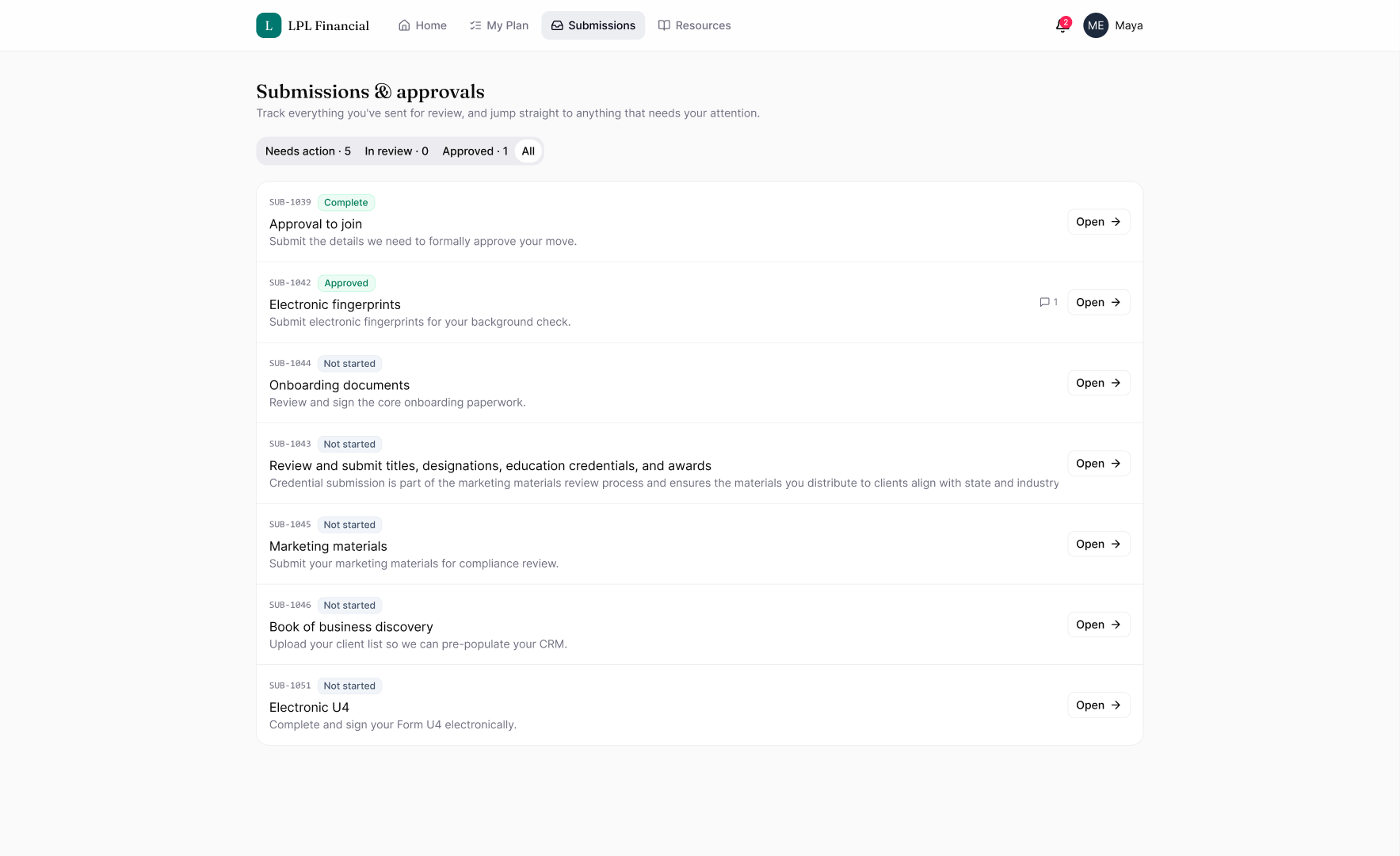
Task: Click the SUB-1045 identifier
Action: pyautogui.click(x=290, y=525)
